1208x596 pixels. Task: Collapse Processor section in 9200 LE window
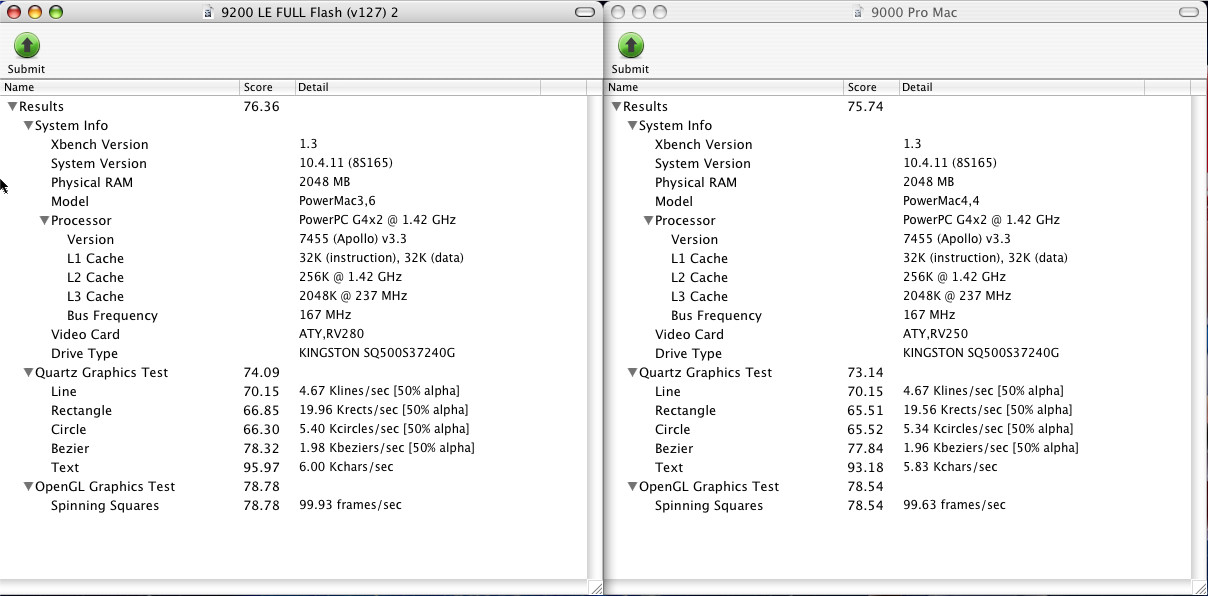click(x=44, y=220)
